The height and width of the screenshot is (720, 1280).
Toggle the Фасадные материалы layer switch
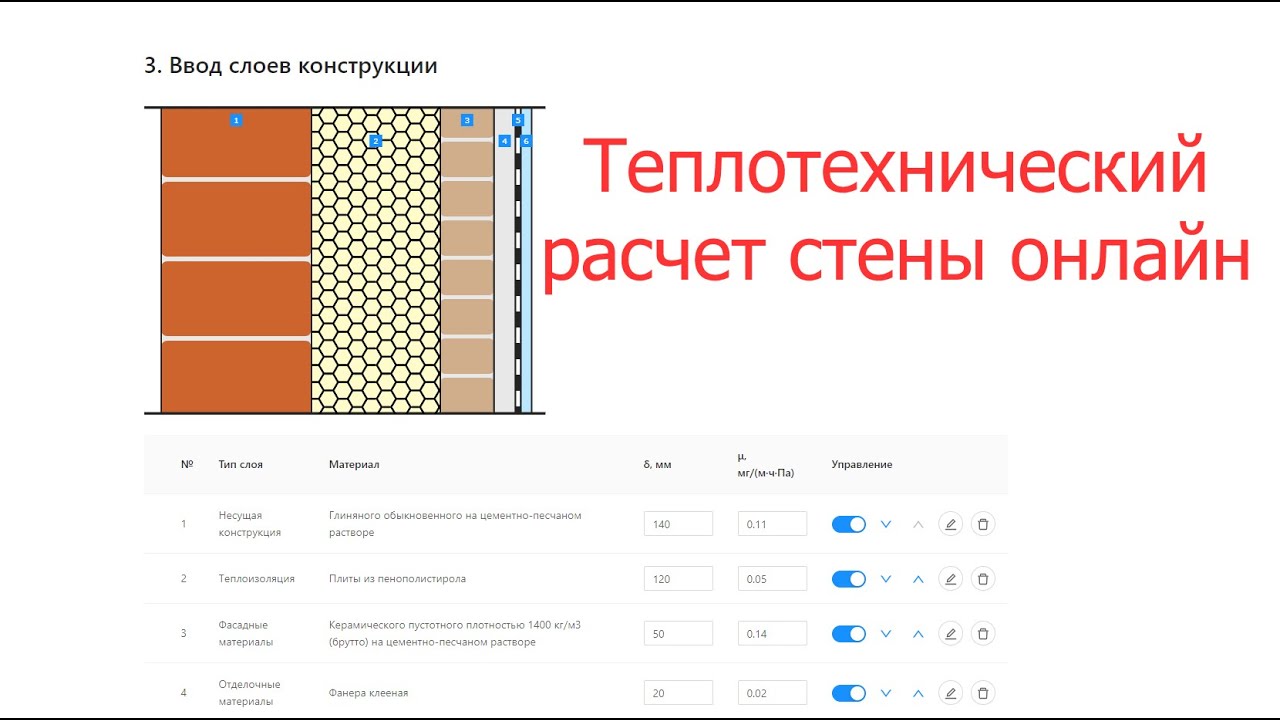tap(849, 633)
